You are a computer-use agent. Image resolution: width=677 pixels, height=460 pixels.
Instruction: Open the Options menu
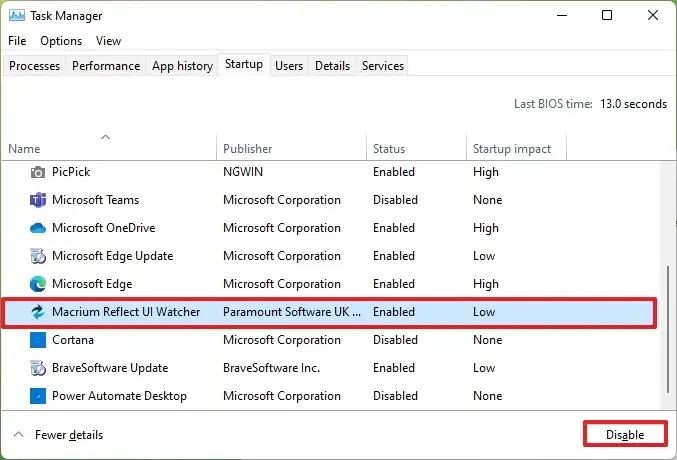[x=61, y=41]
